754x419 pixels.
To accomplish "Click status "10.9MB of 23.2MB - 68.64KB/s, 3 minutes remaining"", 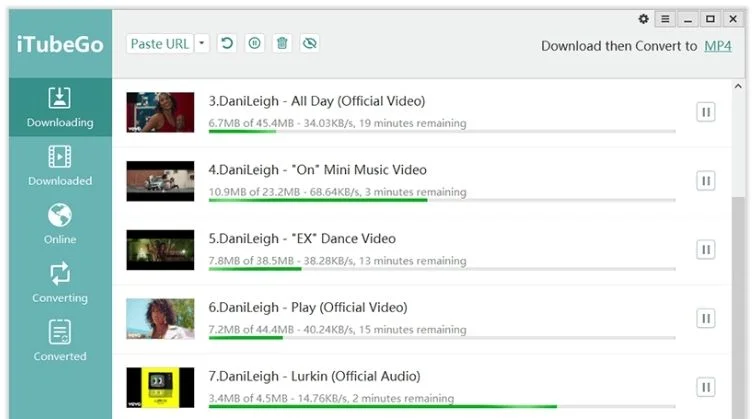I will tap(337, 192).
